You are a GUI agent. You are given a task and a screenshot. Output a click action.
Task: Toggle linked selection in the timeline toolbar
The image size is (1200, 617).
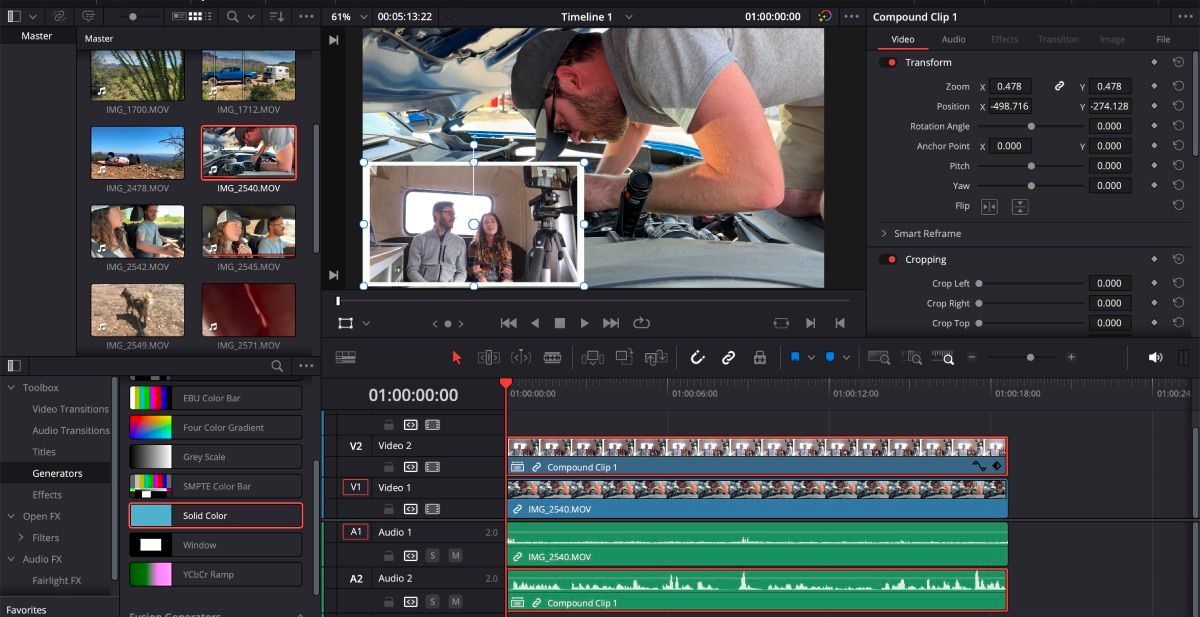(x=728, y=357)
